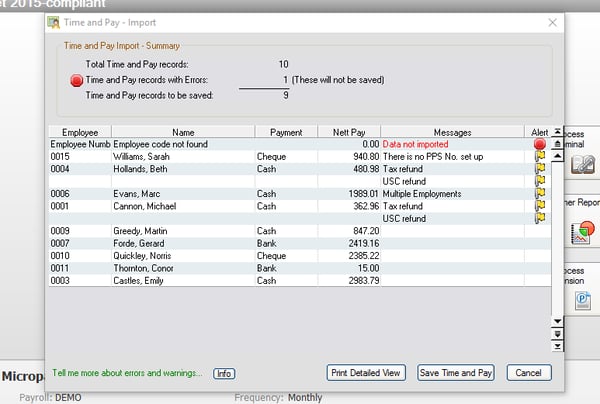The height and width of the screenshot is (404, 600).
Task: Click nett pay value 1989.01
Action: coord(363,194)
